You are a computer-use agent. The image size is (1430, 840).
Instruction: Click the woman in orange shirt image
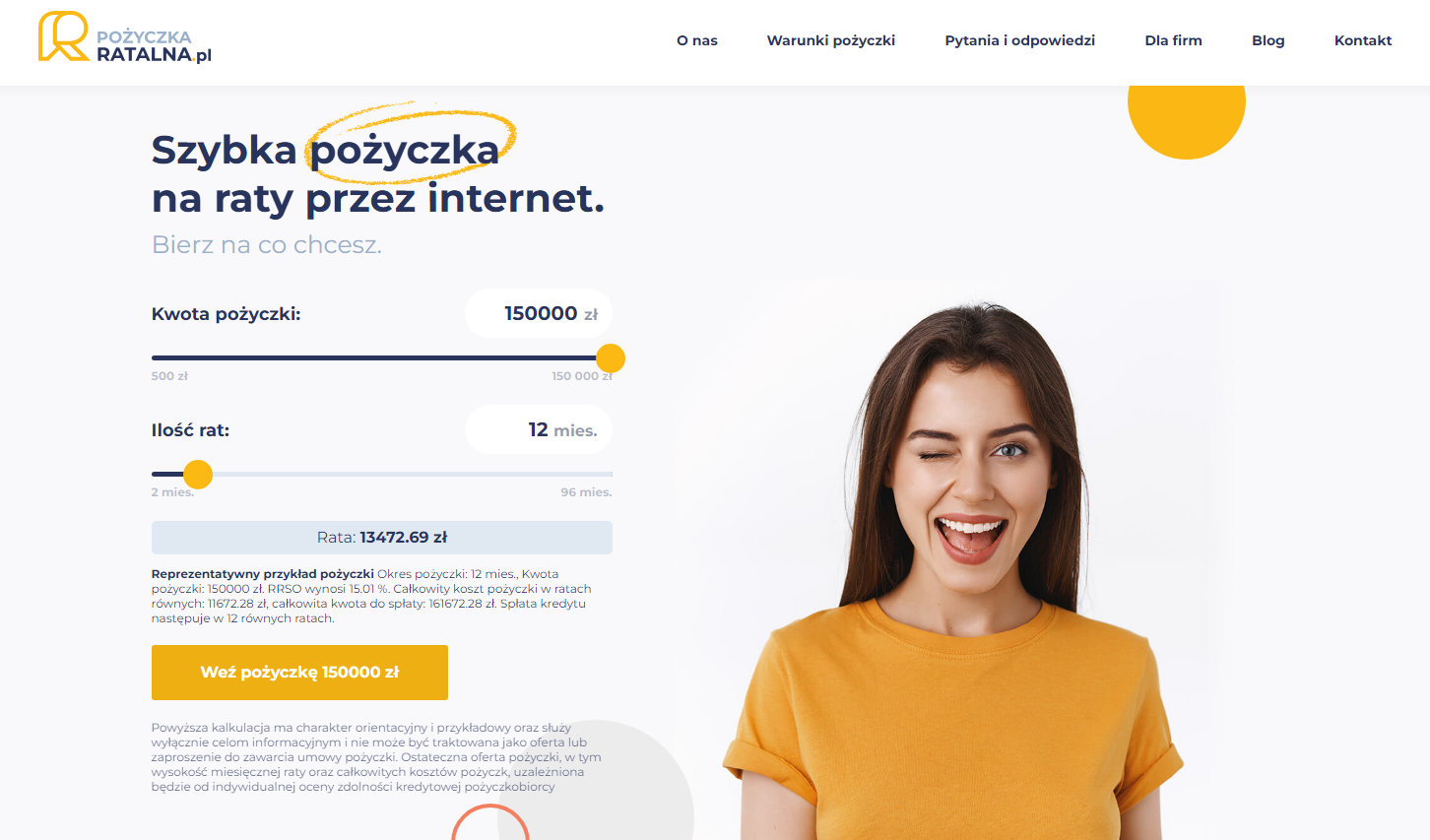[953, 571]
